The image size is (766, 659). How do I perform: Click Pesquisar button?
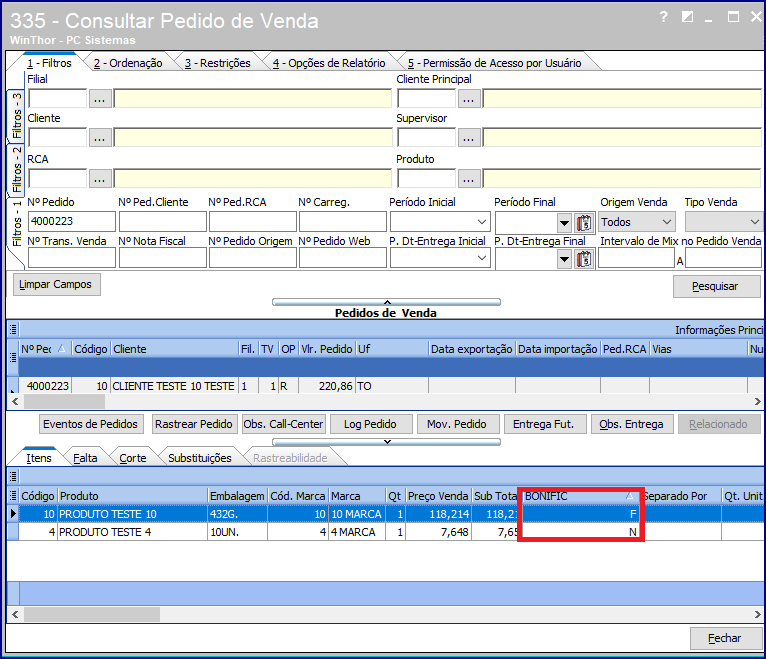click(717, 286)
